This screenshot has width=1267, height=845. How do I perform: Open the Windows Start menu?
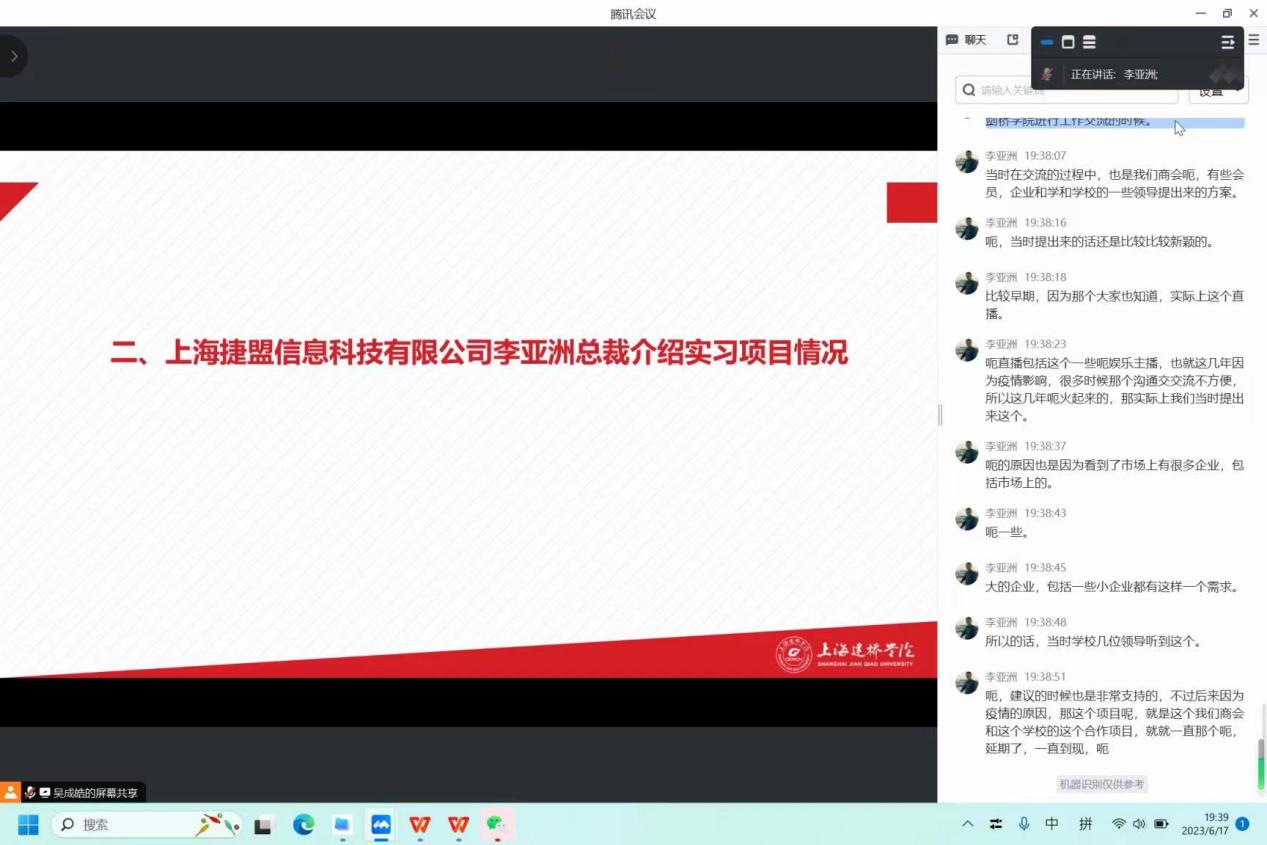tap(28, 825)
